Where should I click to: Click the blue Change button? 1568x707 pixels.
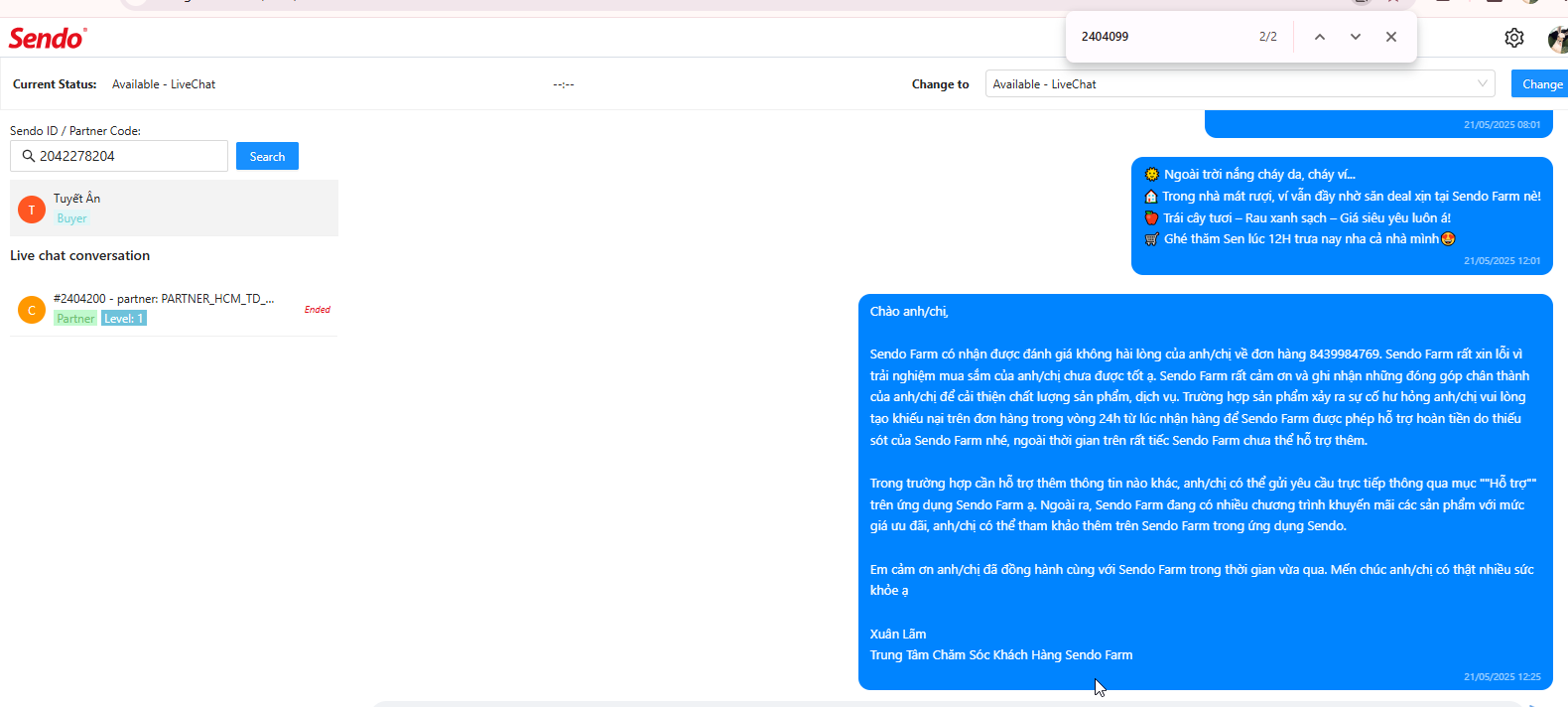pos(1541,84)
